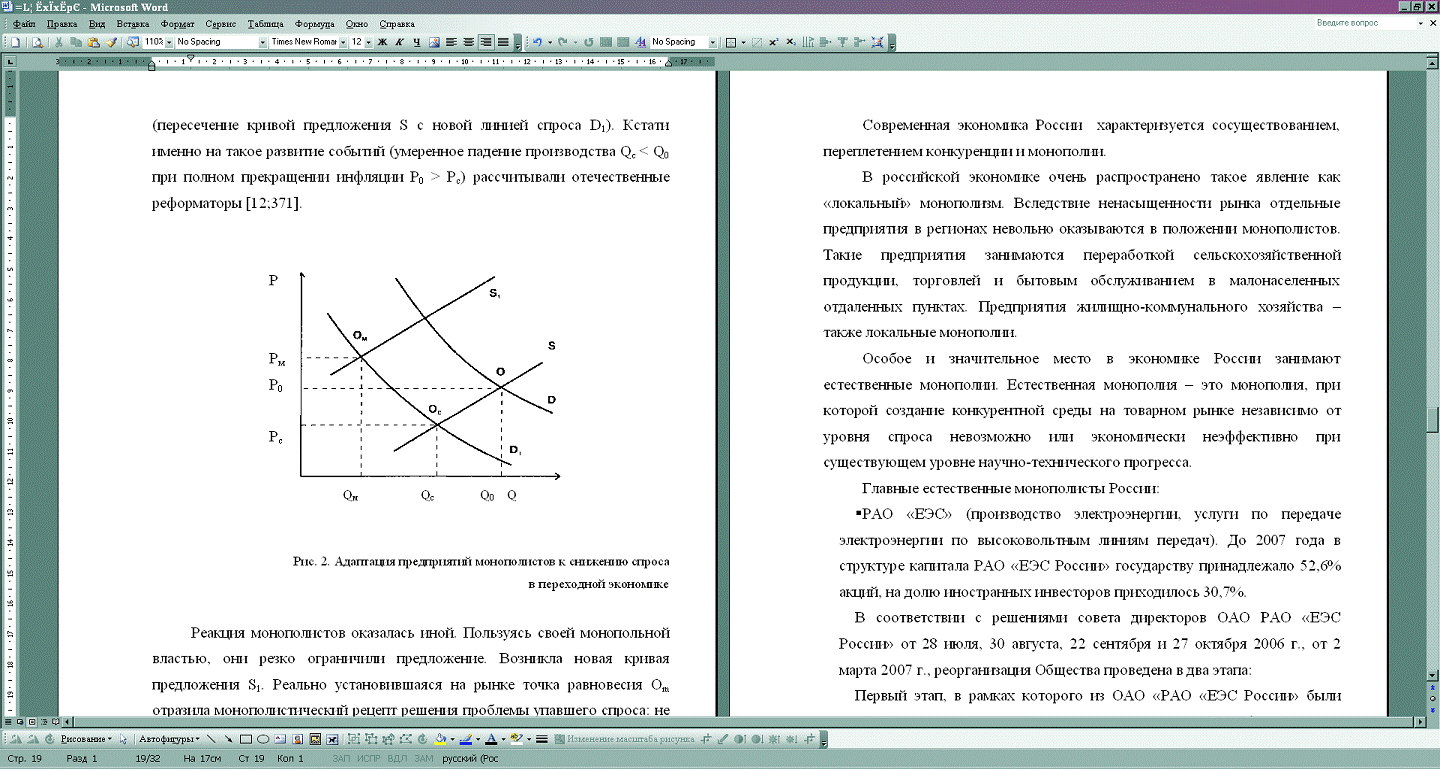Click the Рисование drawing button
The width and height of the screenshot is (1440, 769).
pyautogui.click(x=85, y=740)
